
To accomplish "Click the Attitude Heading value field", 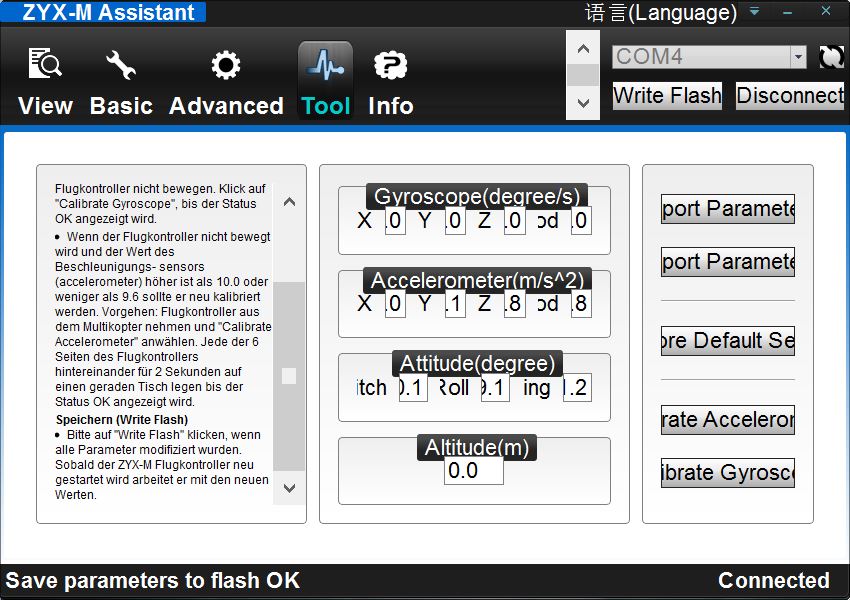I will point(577,388).
